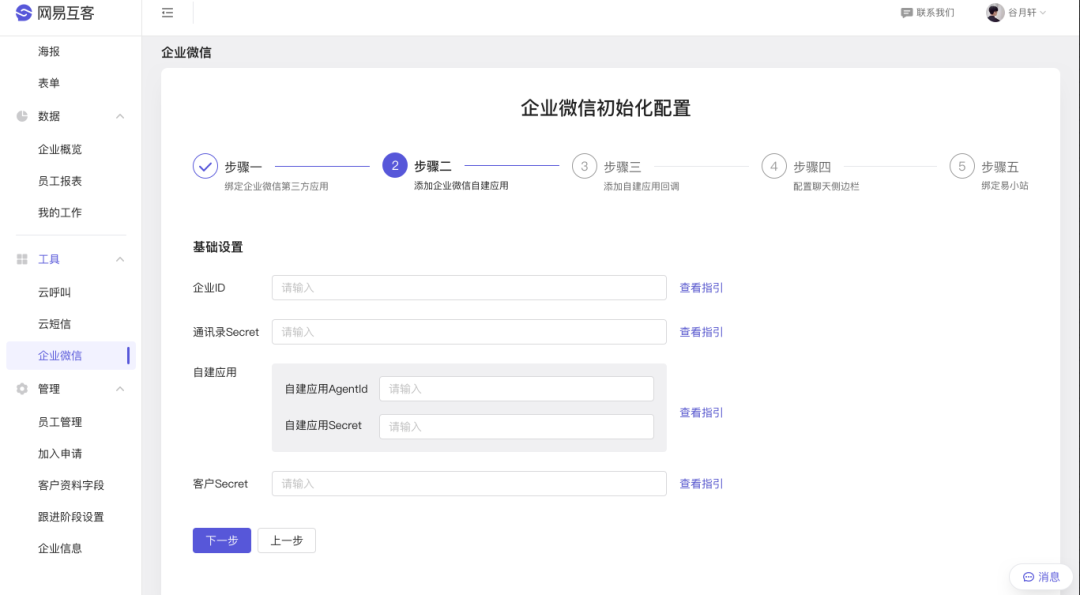The height and width of the screenshot is (595, 1080).
Task: Toggle the sidebar collapse icon
Action: (167, 13)
